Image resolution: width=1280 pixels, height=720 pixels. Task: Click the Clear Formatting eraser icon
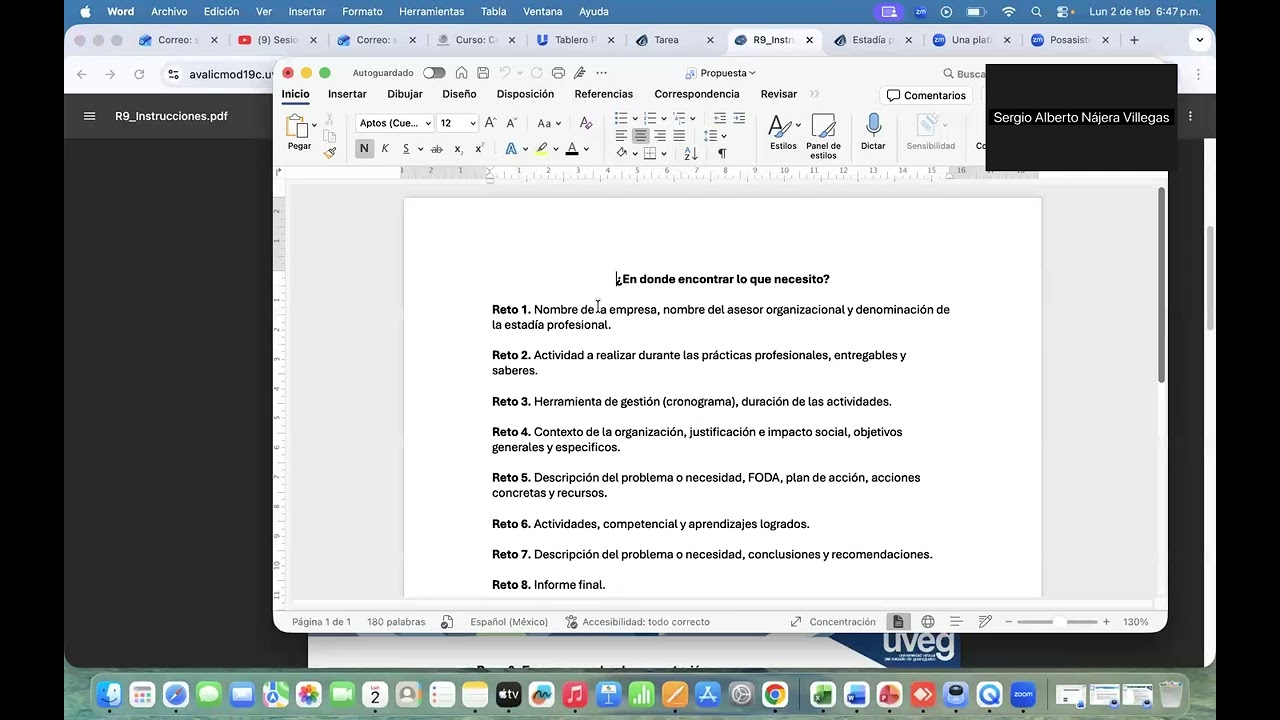pos(586,123)
